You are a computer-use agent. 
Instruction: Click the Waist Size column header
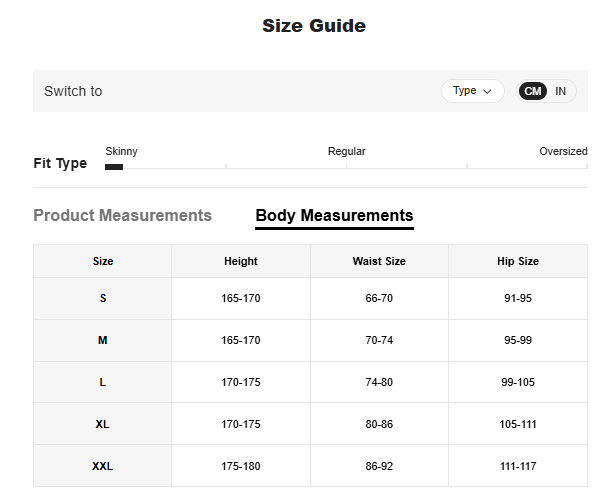pos(379,261)
